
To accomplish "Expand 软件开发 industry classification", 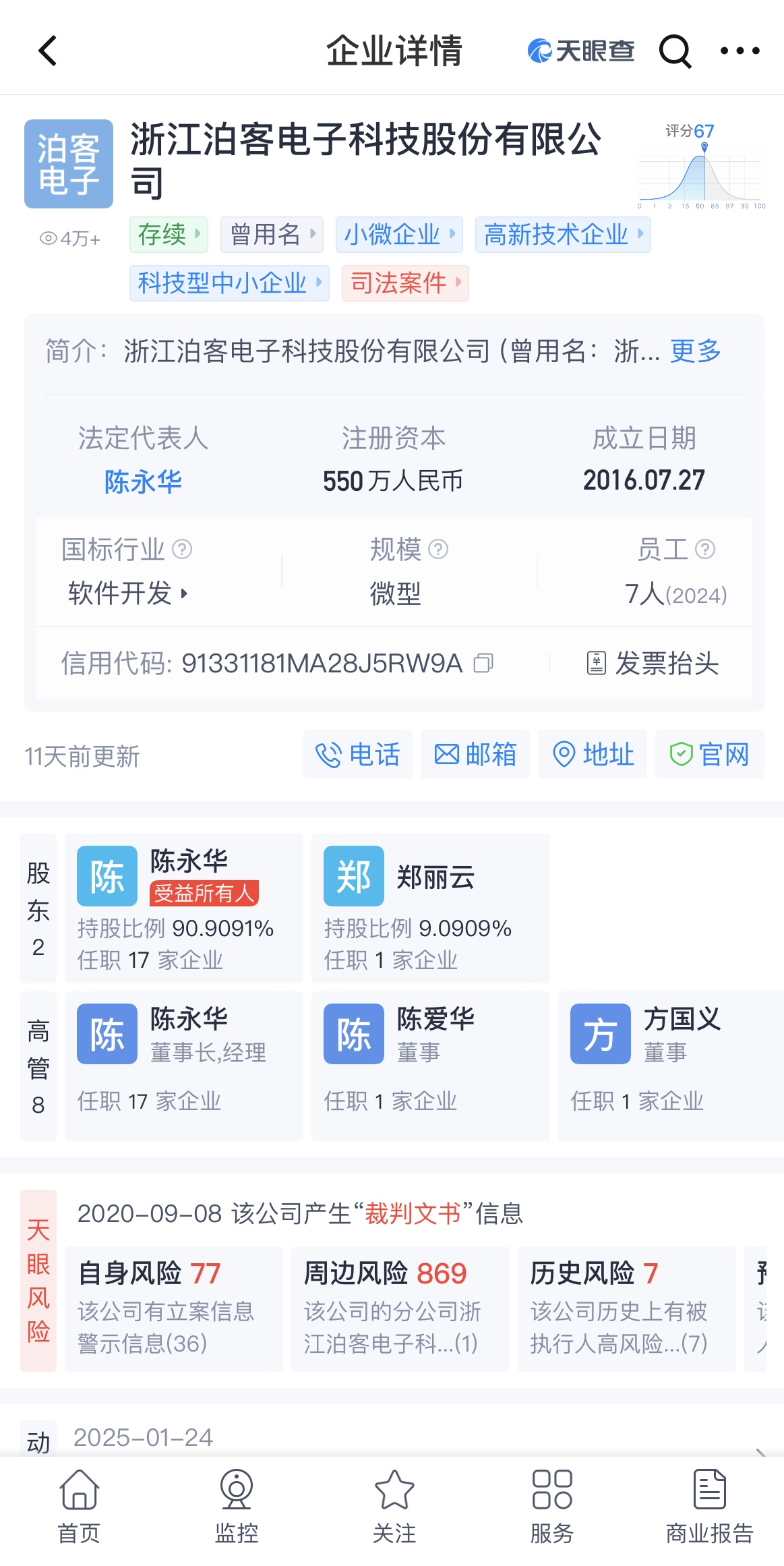I will coord(128,593).
